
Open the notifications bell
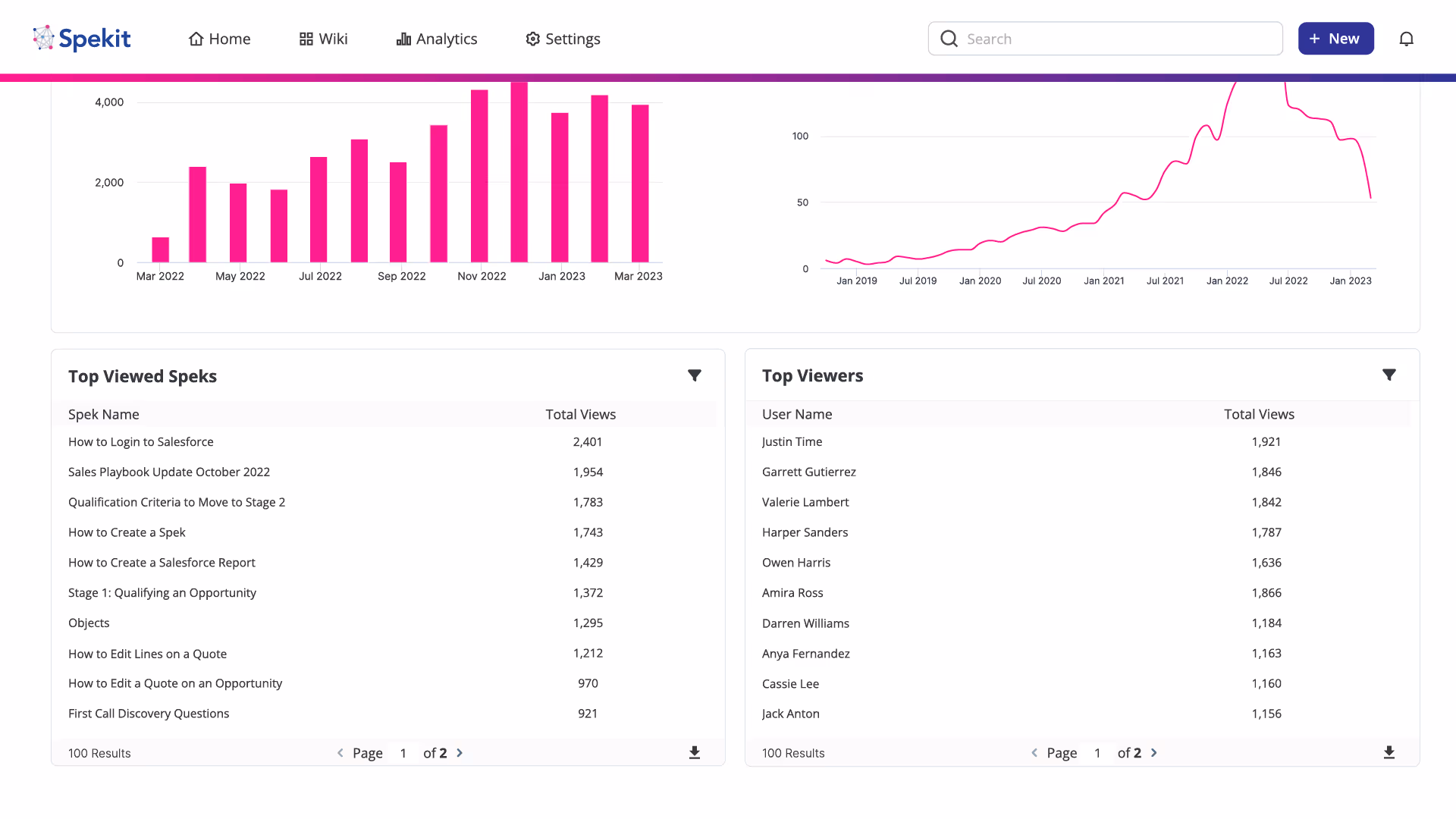[x=1406, y=39]
